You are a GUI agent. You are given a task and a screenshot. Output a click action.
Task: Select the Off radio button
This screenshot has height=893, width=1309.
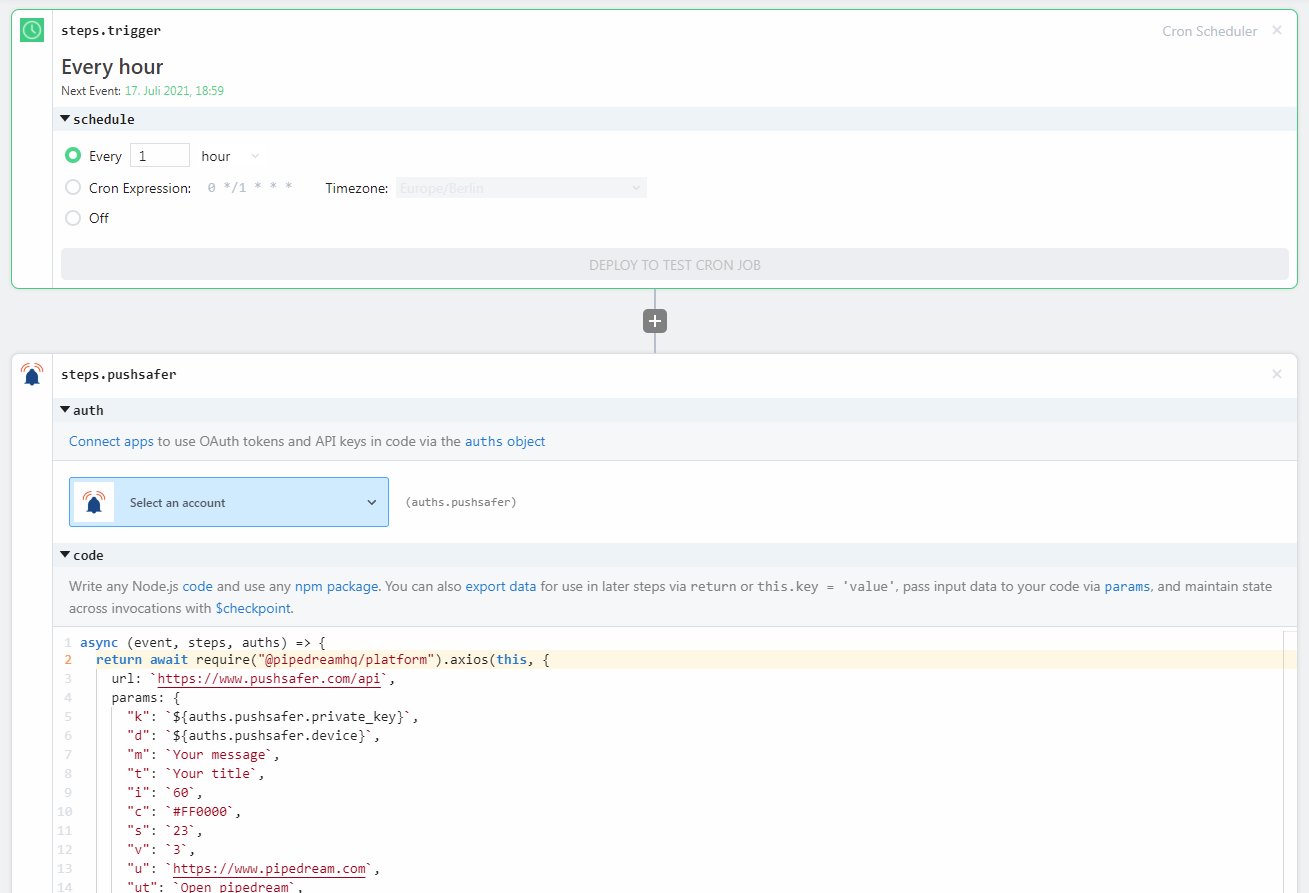point(72,218)
